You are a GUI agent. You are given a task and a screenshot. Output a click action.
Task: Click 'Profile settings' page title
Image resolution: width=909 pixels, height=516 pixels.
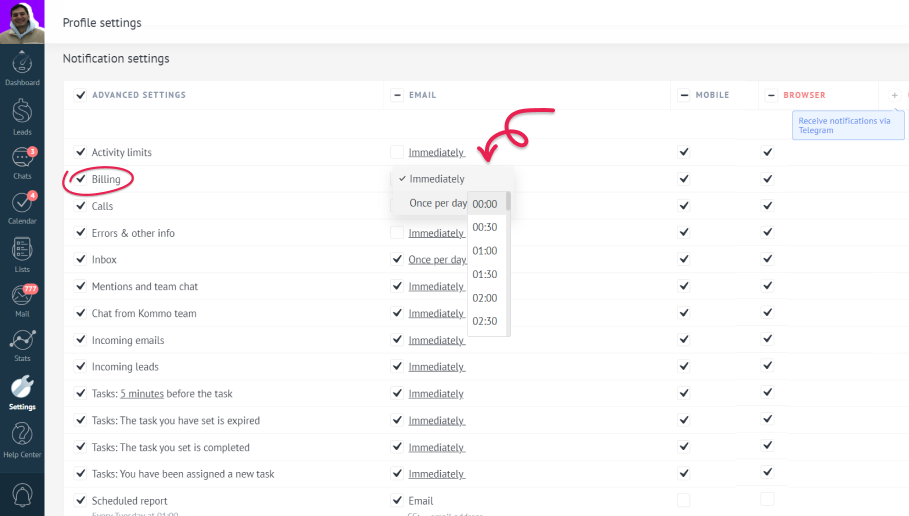[102, 23]
